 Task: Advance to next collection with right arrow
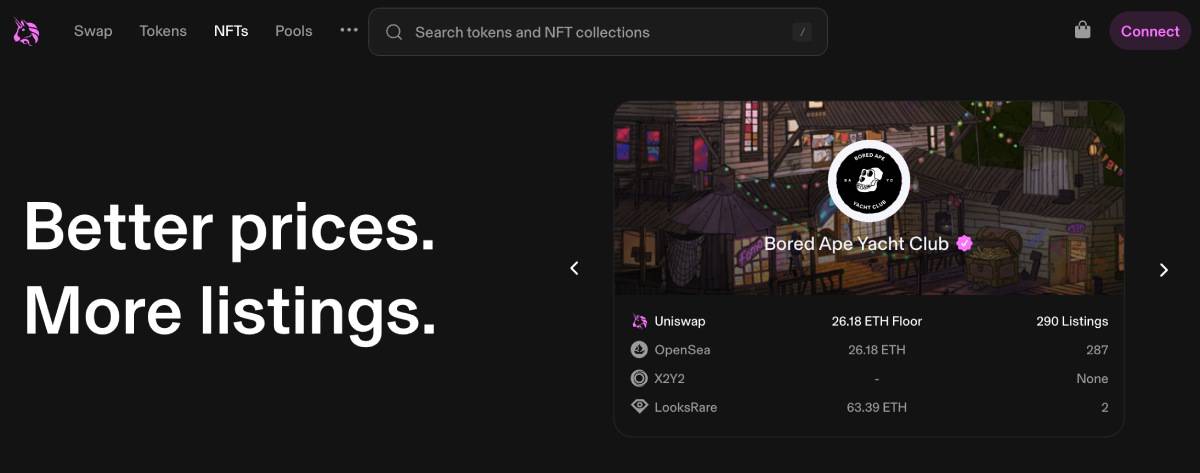pos(1163,269)
